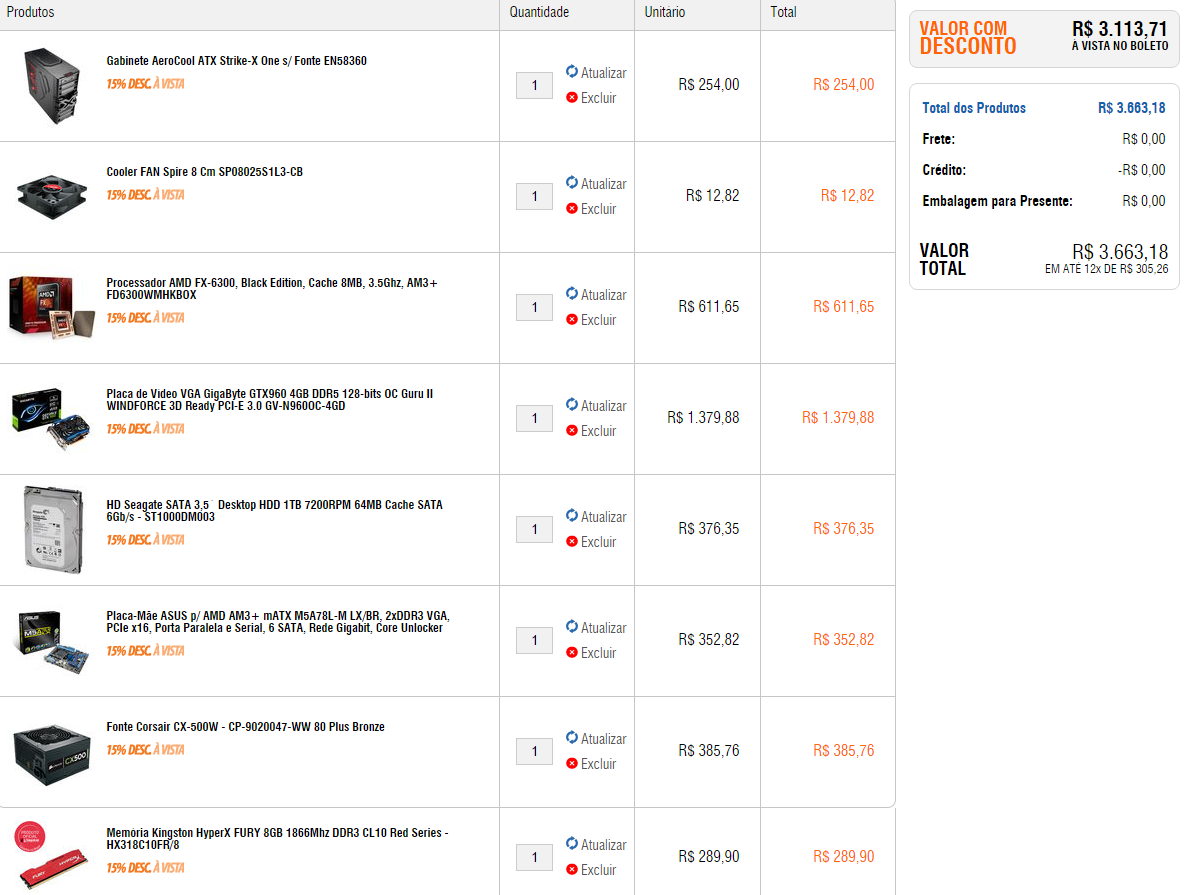This screenshot has height=895, width=1187.
Task: Click the Total column header
Action: (783, 12)
